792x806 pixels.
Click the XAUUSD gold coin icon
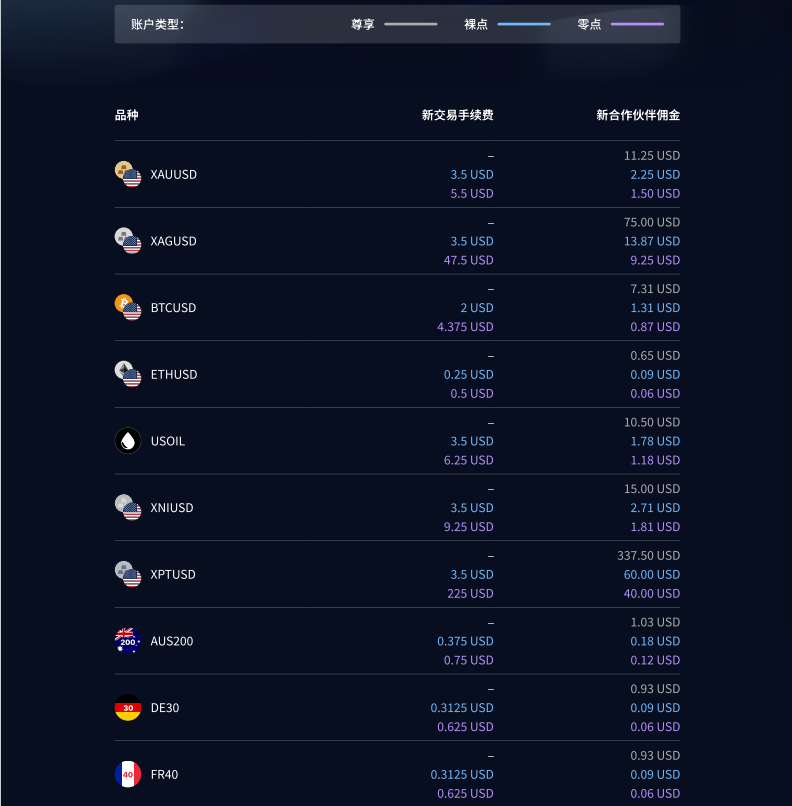pos(128,174)
